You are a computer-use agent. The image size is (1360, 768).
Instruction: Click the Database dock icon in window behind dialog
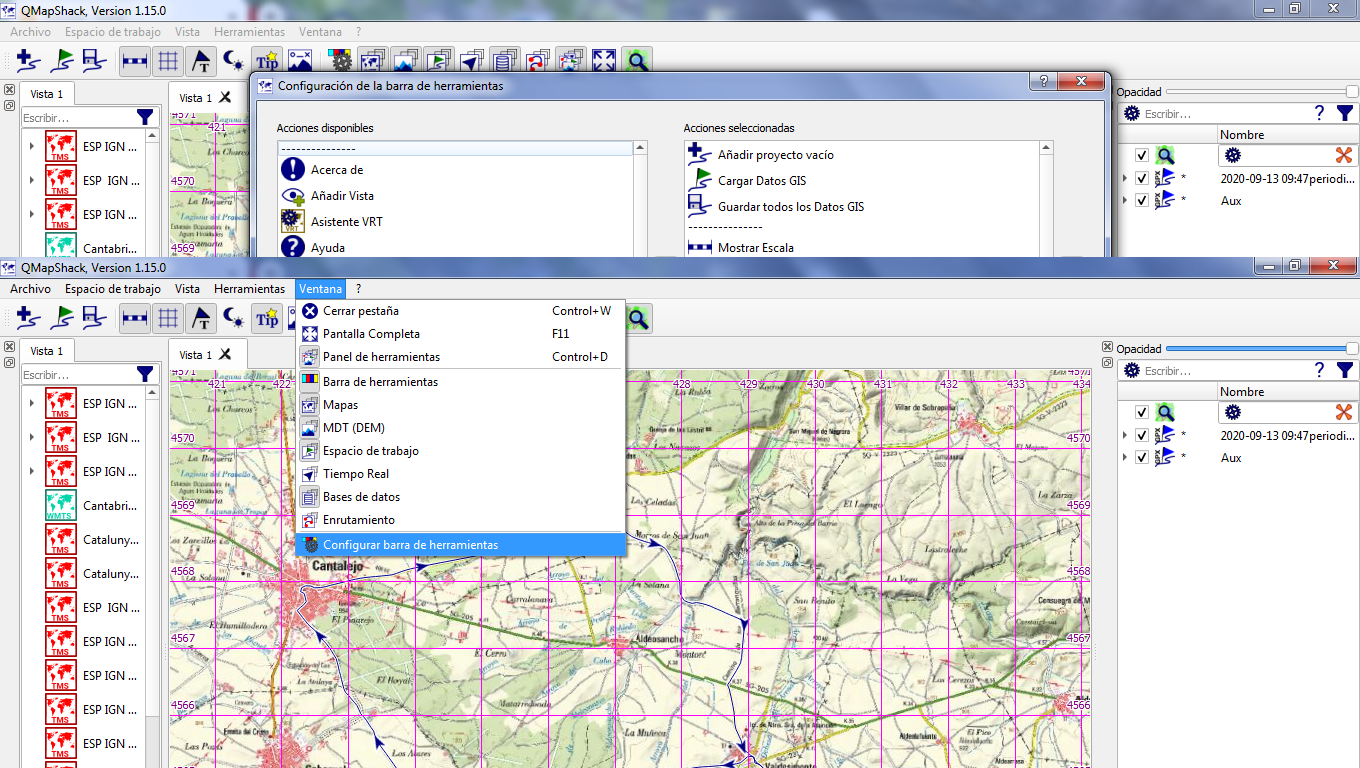click(505, 61)
